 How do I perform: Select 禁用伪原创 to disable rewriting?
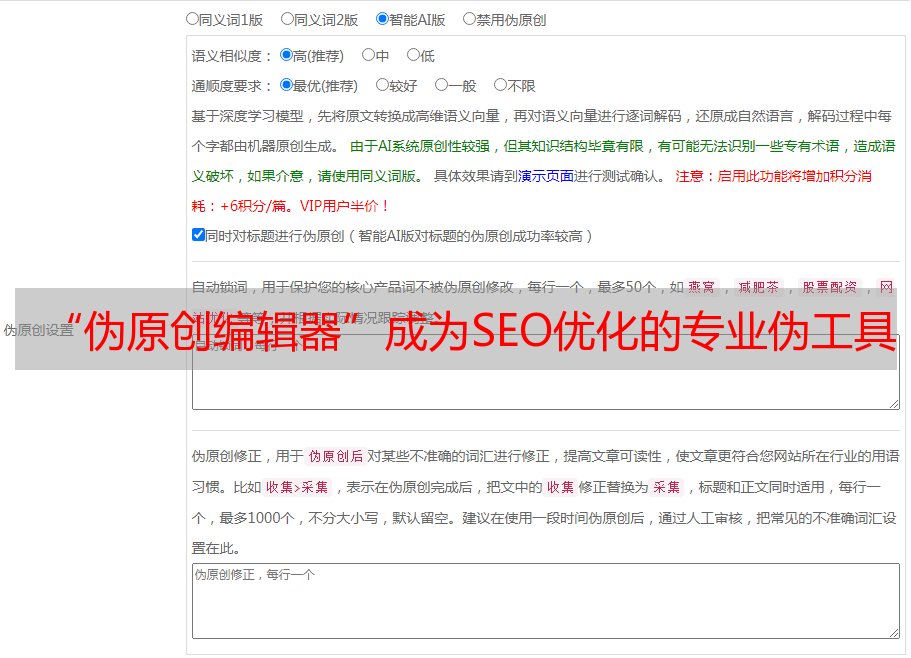469,19
